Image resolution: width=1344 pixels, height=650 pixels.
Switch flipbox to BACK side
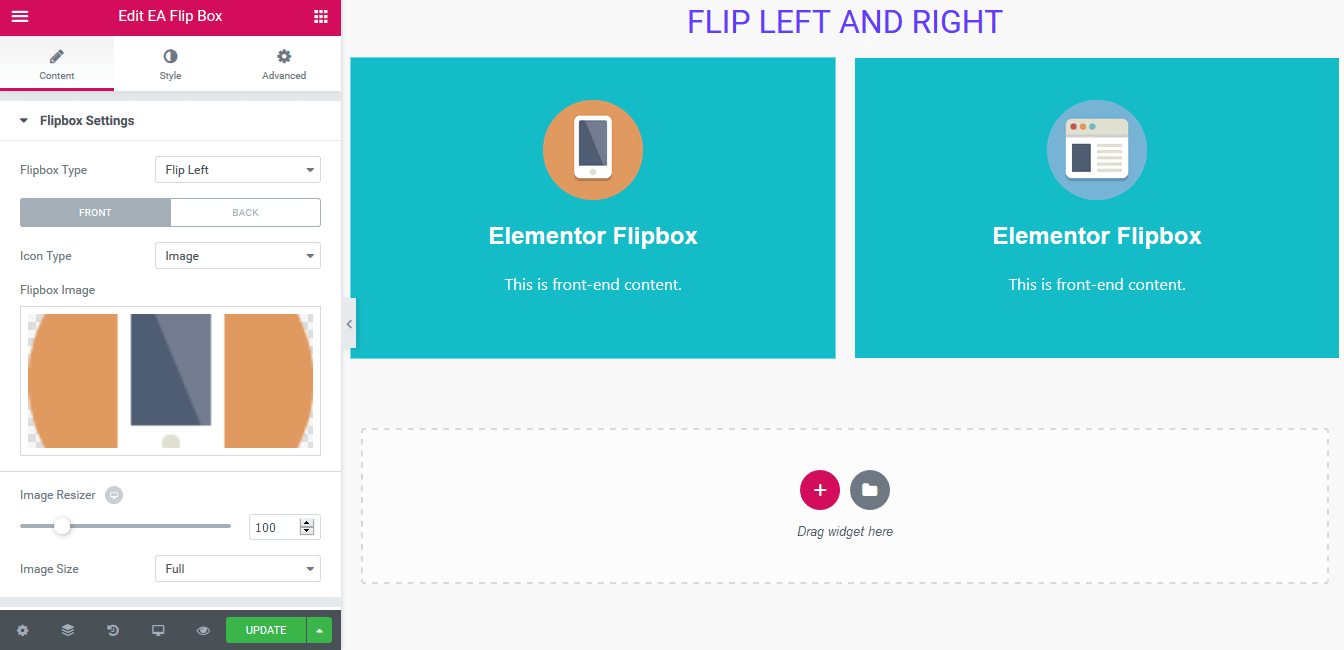245,212
